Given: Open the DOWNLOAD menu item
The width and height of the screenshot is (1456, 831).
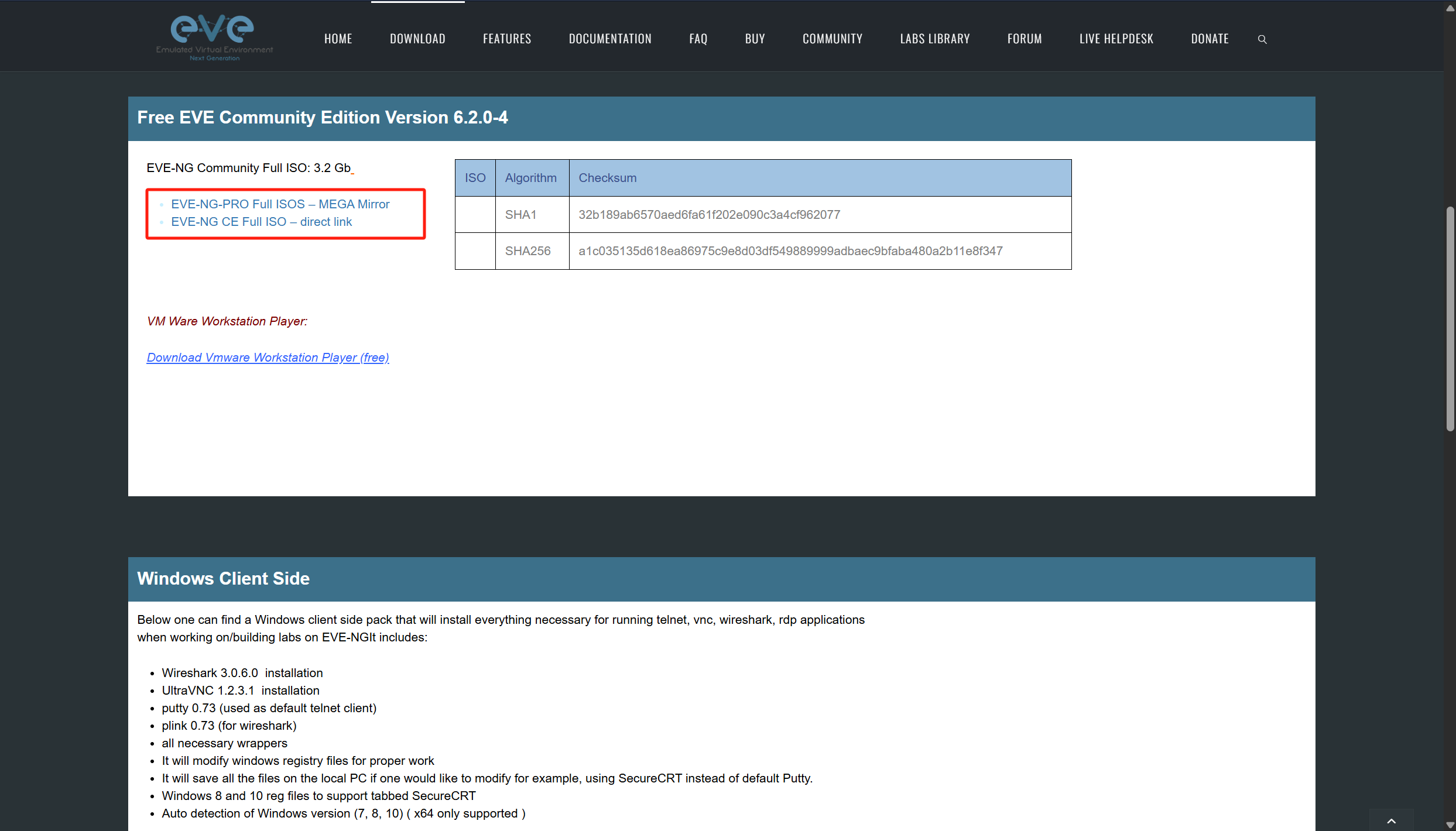Looking at the screenshot, I should [x=418, y=39].
